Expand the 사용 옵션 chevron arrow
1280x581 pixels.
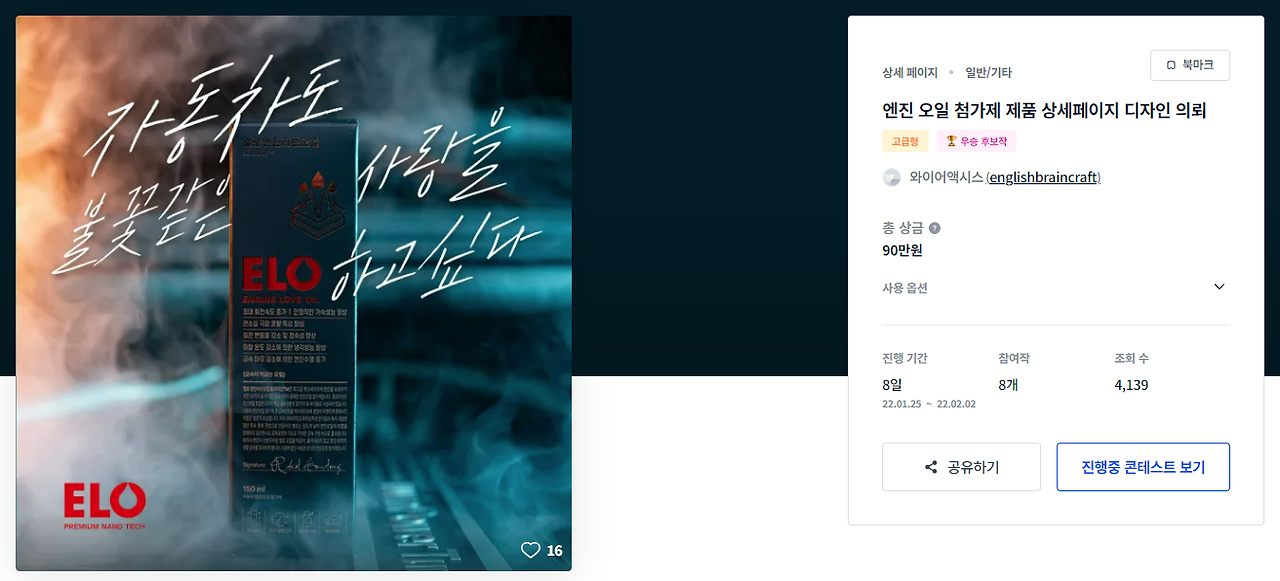[x=1219, y=287]
